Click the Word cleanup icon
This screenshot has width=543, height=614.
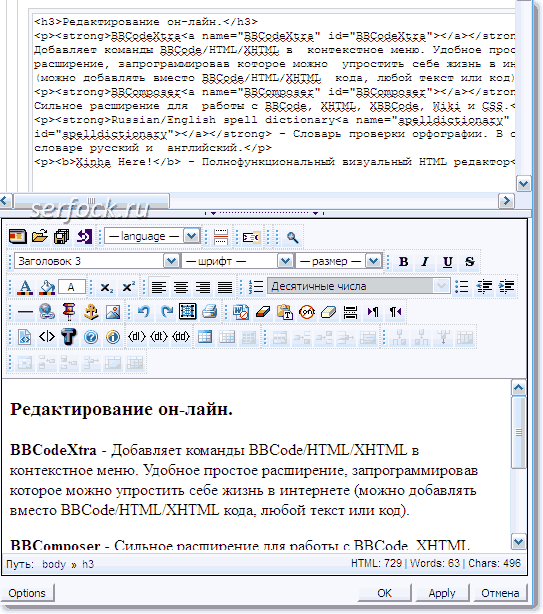(x=240, y=312)
